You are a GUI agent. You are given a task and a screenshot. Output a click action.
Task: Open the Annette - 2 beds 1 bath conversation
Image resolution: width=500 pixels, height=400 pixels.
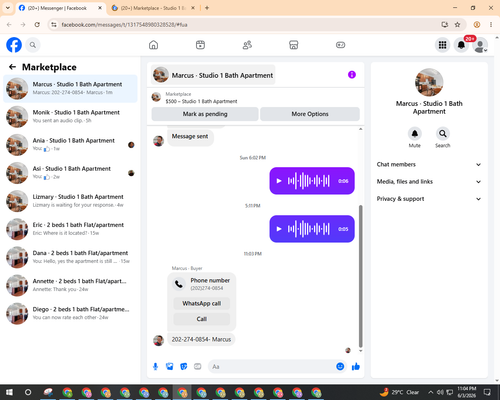point(70,285)
